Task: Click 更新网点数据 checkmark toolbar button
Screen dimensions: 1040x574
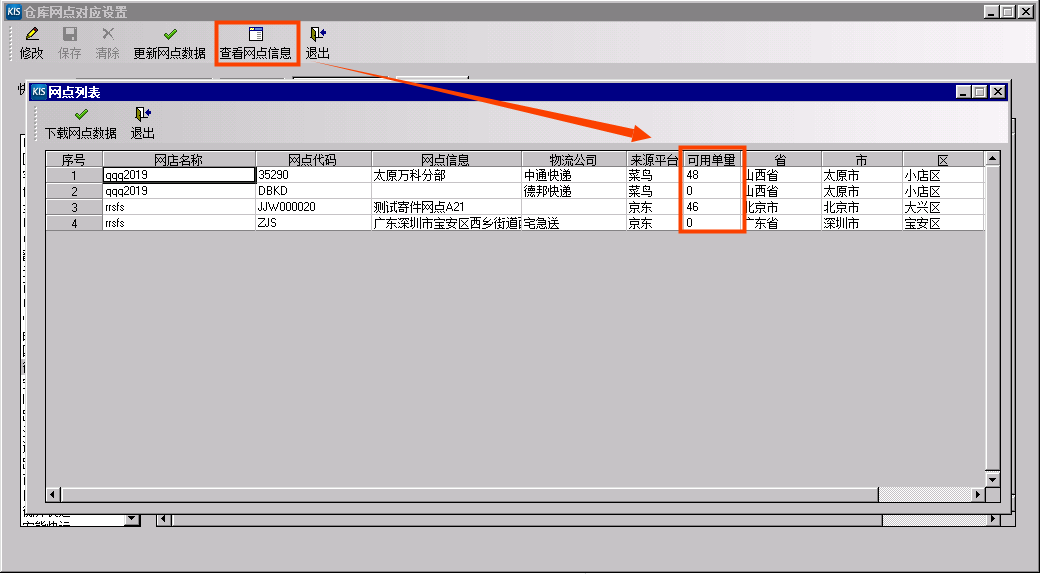Action: (170, 44)
